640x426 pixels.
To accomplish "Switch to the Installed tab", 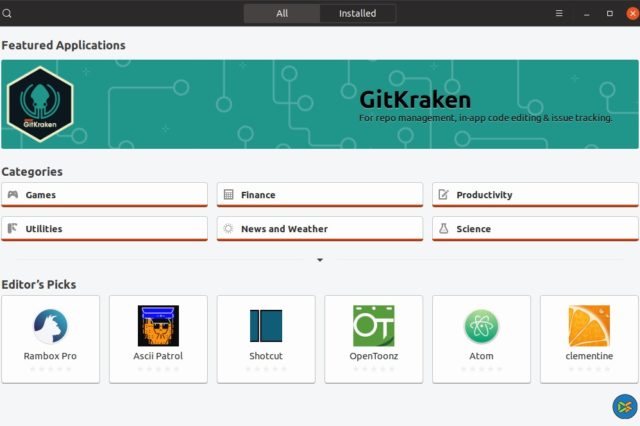I will (358, 13).
